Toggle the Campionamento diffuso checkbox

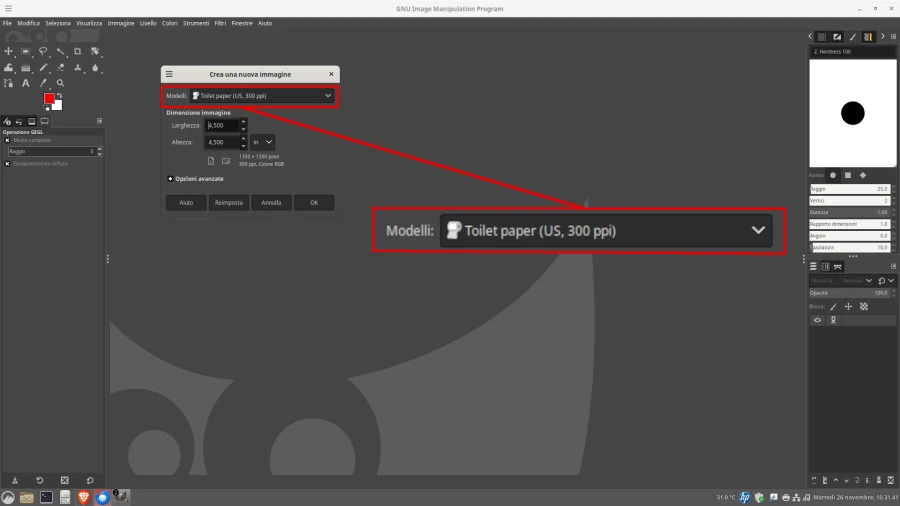point(7,164)
